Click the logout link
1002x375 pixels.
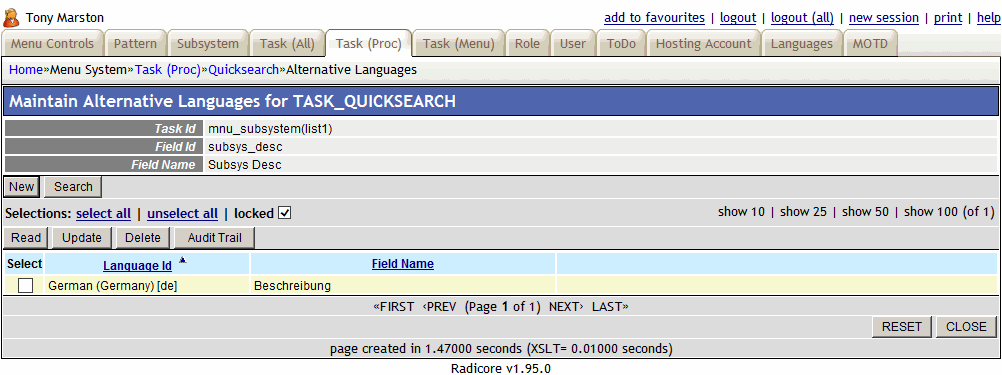pos(738,18)
